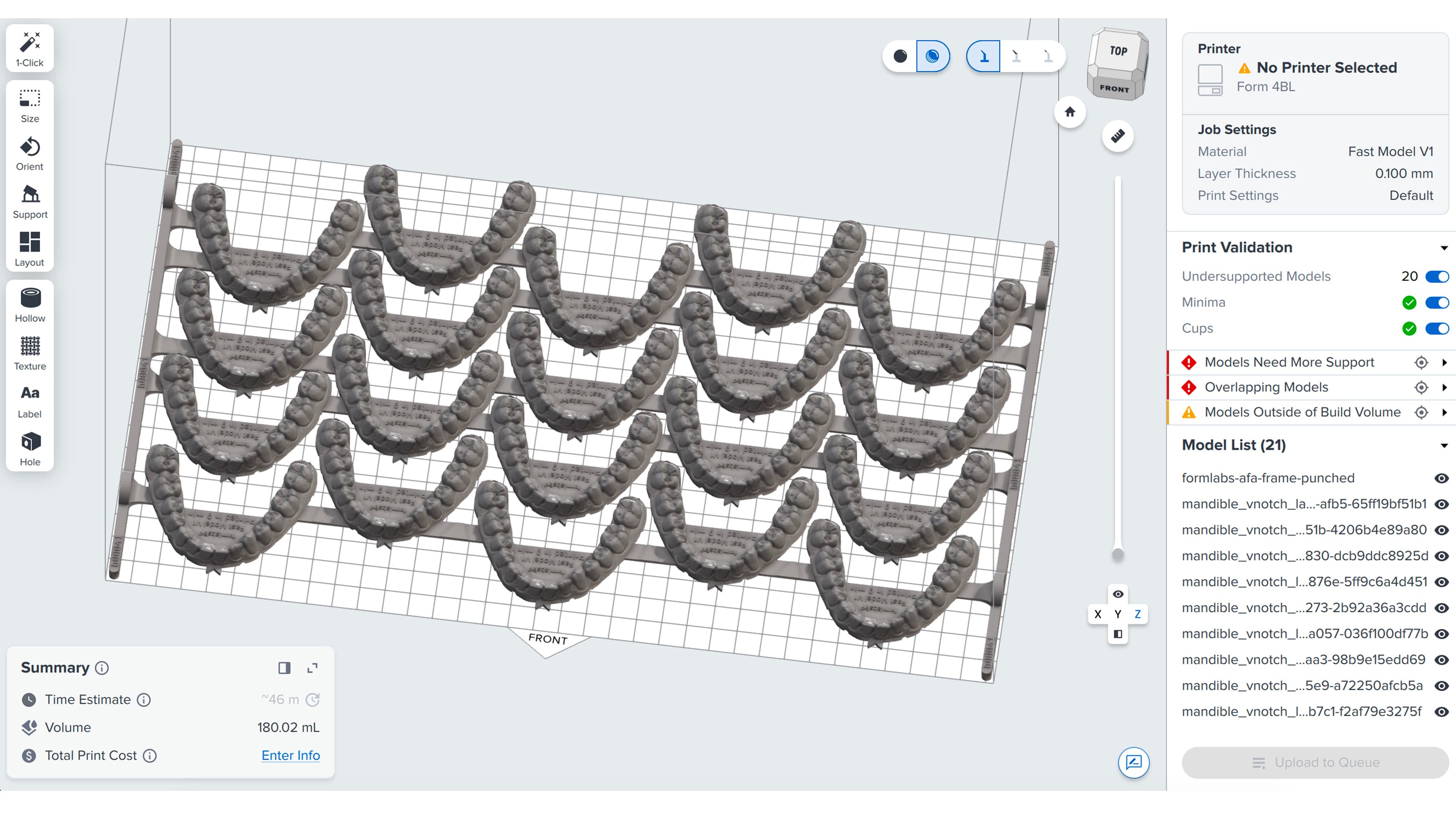The image size is (1456, 819).
Task: Open the feedback chat icon
Action: pos(1134,763)
